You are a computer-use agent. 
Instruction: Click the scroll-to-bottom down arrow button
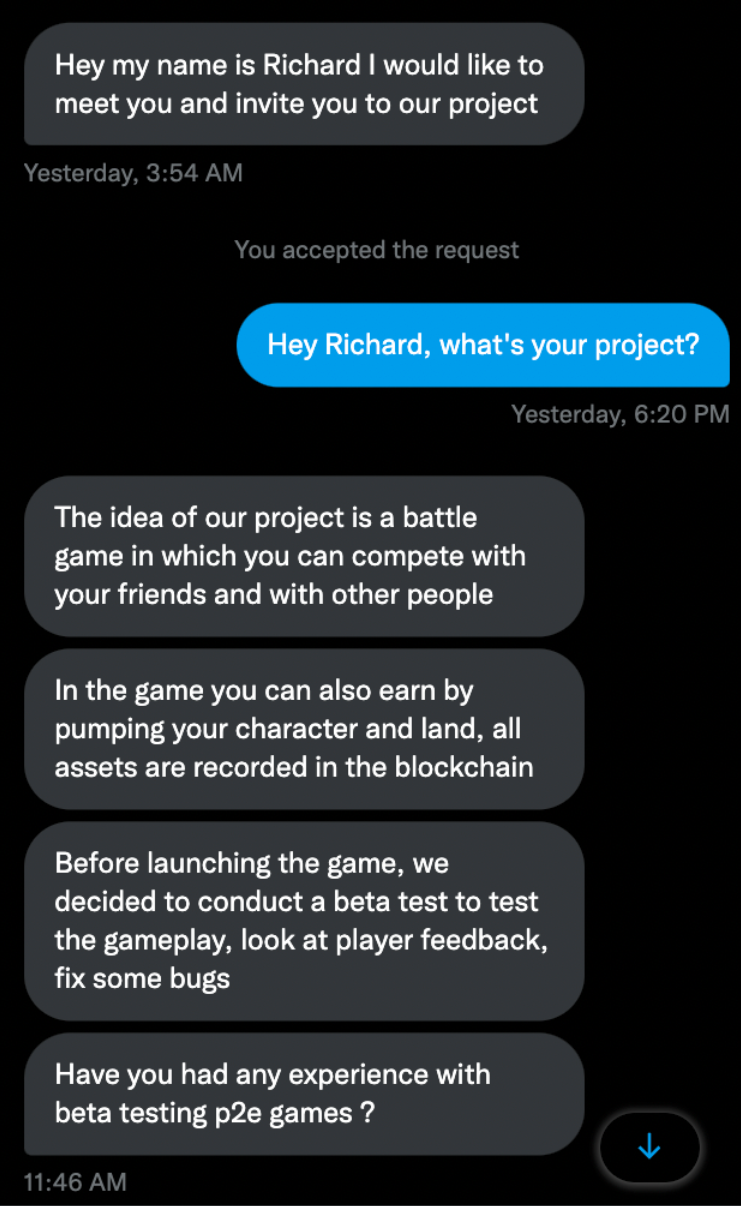pos(649,1146)
